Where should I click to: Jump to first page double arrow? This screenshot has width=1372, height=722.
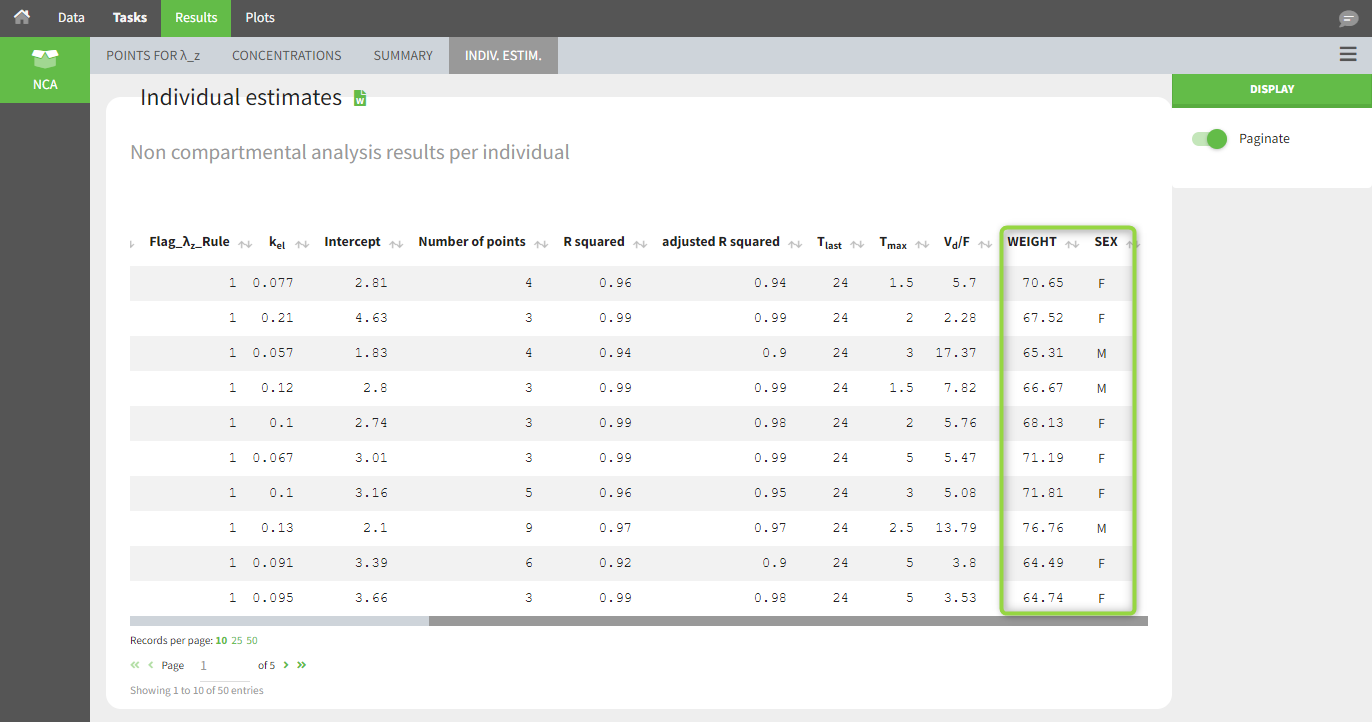coord(135,665)
